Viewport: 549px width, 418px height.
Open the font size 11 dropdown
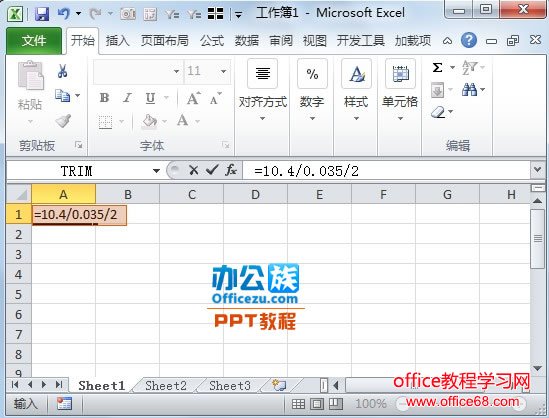(x=223, y=71)
